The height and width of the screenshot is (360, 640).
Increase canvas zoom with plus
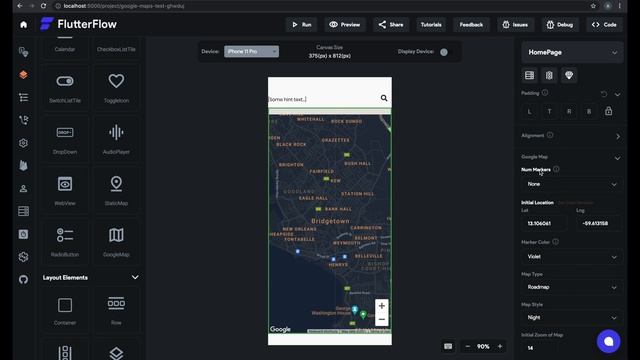point(500,347)
